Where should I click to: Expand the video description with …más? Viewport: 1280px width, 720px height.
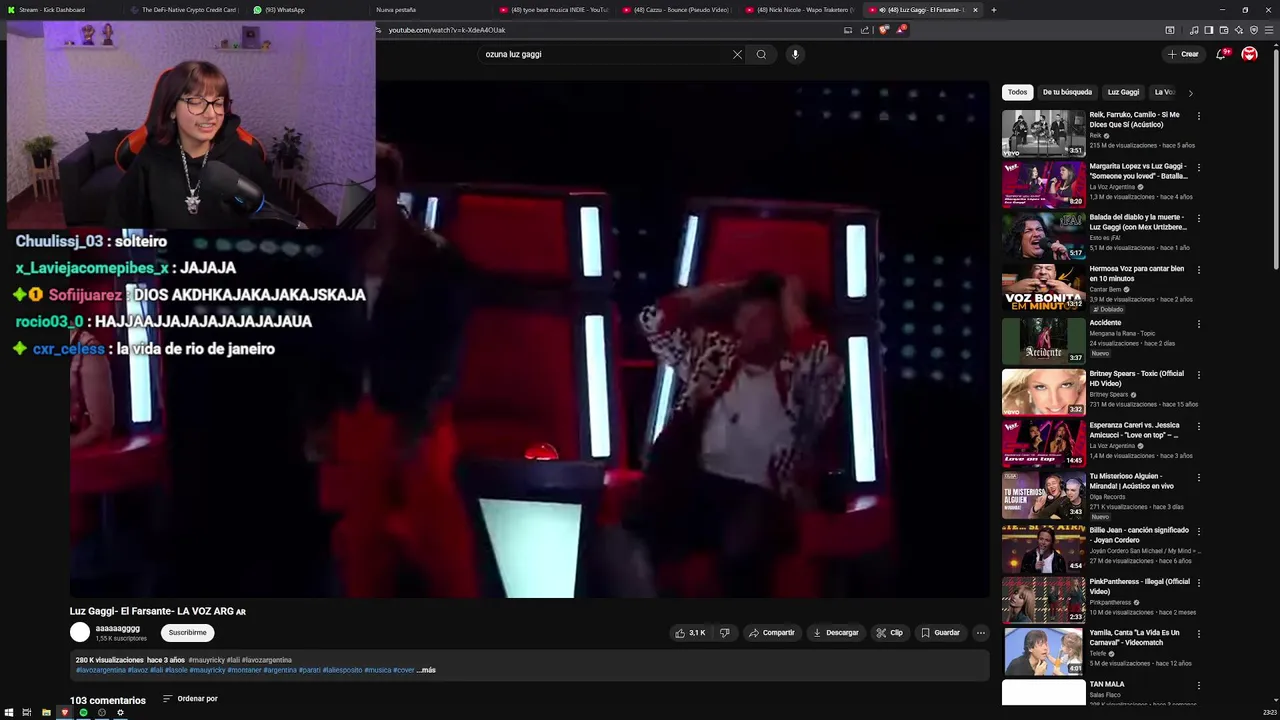426,670
